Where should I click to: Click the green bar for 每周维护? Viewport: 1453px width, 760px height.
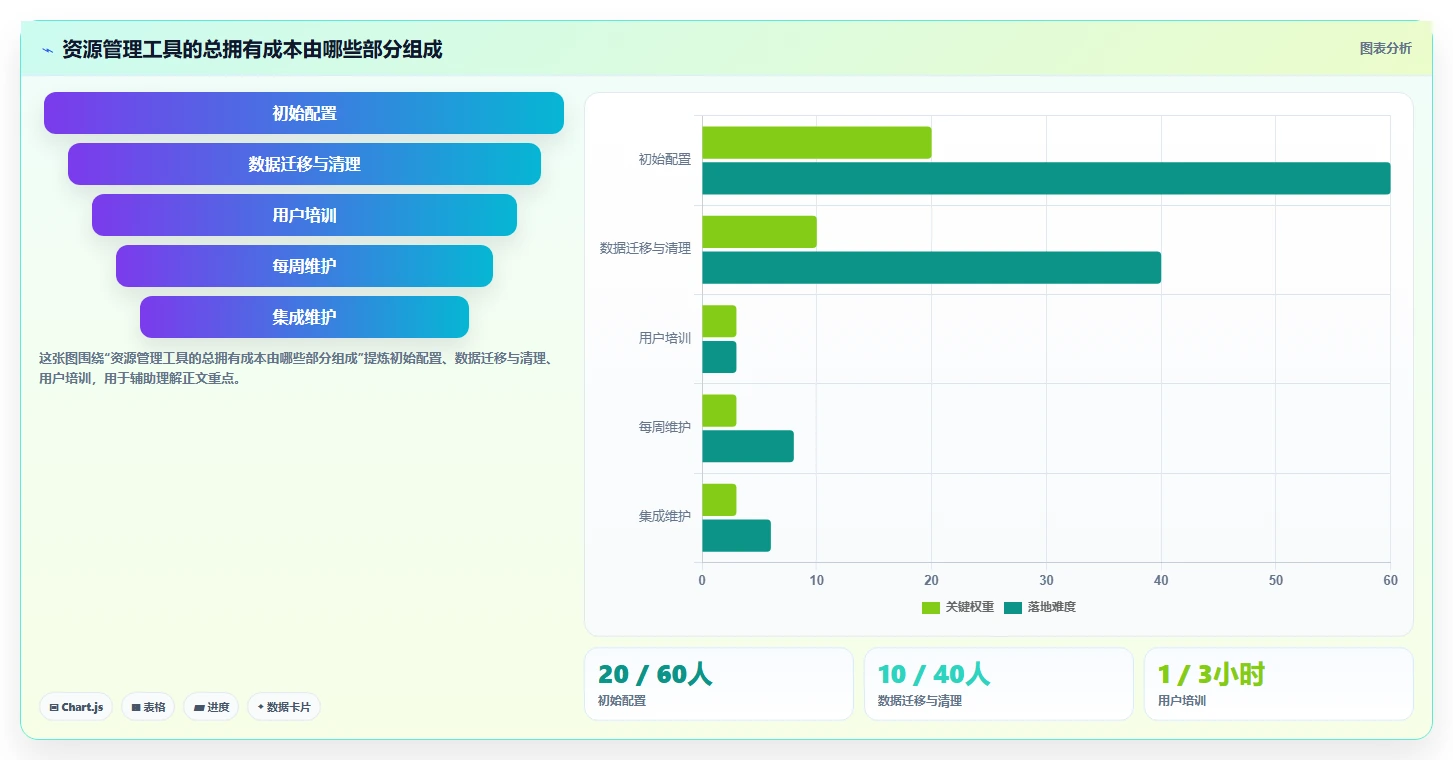719,411
